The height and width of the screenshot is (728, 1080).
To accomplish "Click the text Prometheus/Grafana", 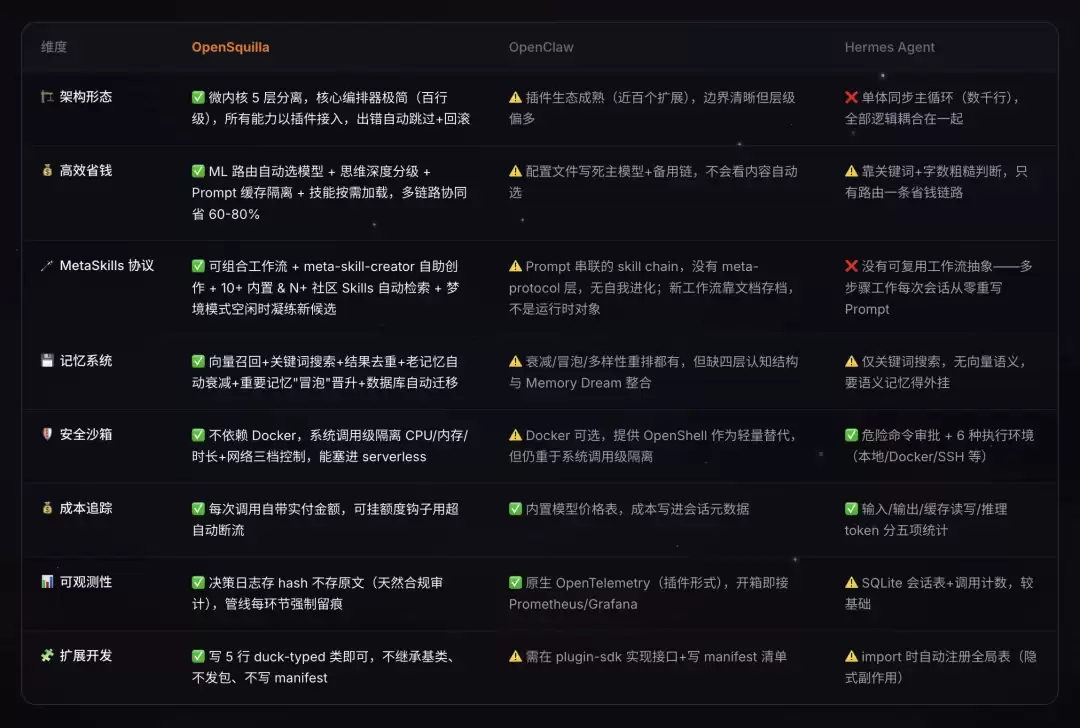I will point(573,604).
